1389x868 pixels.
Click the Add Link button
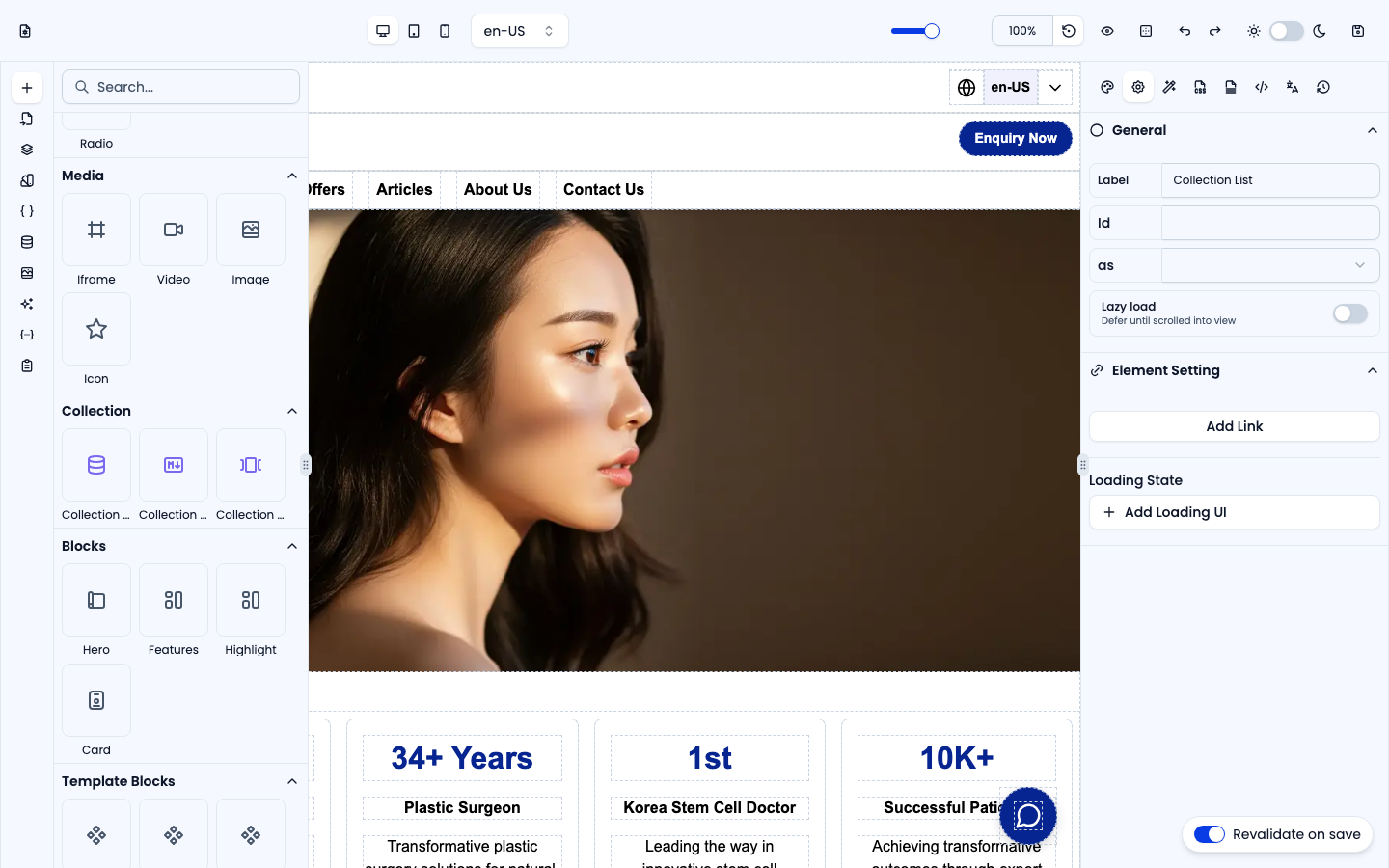click(x=1235, y=426)
